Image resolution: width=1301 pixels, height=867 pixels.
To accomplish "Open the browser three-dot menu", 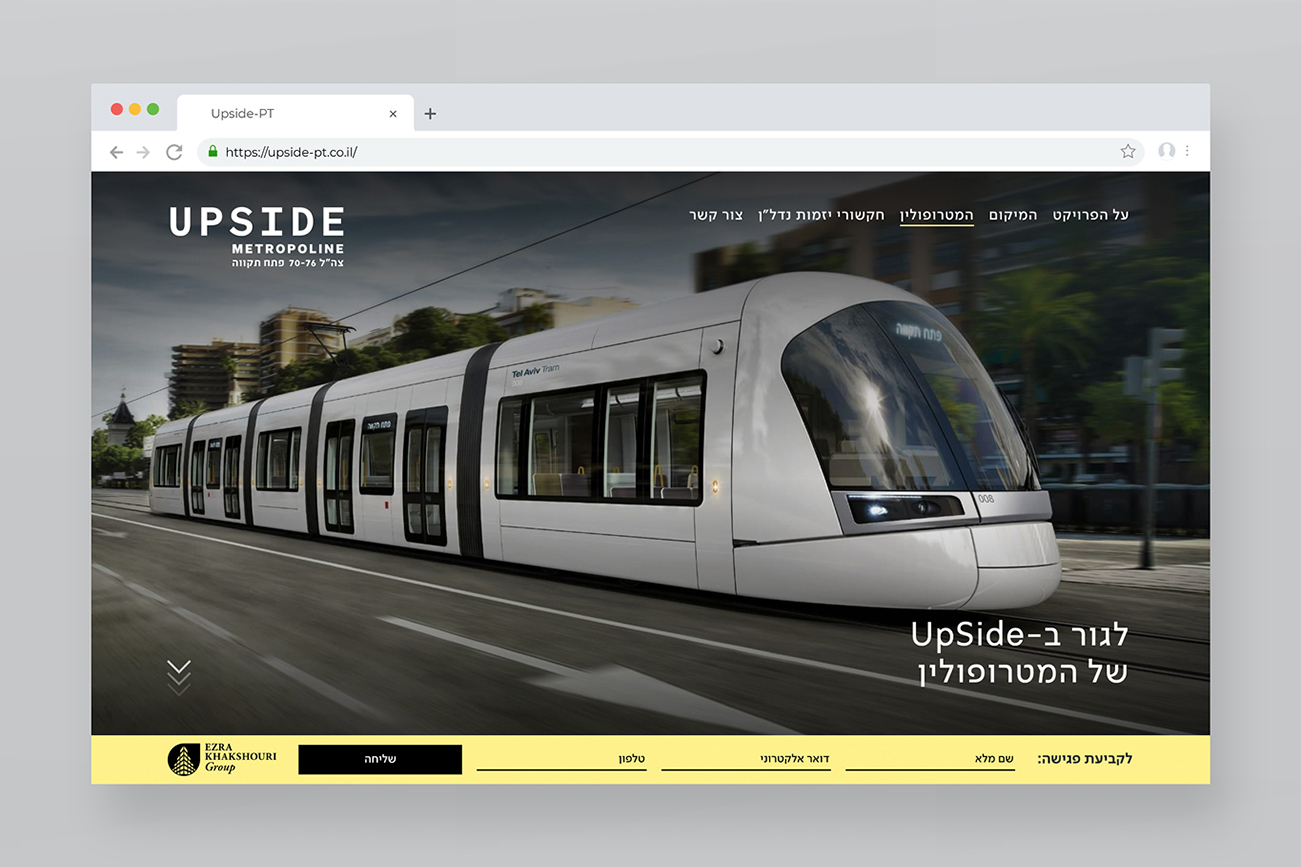I will coord(1187,151).
